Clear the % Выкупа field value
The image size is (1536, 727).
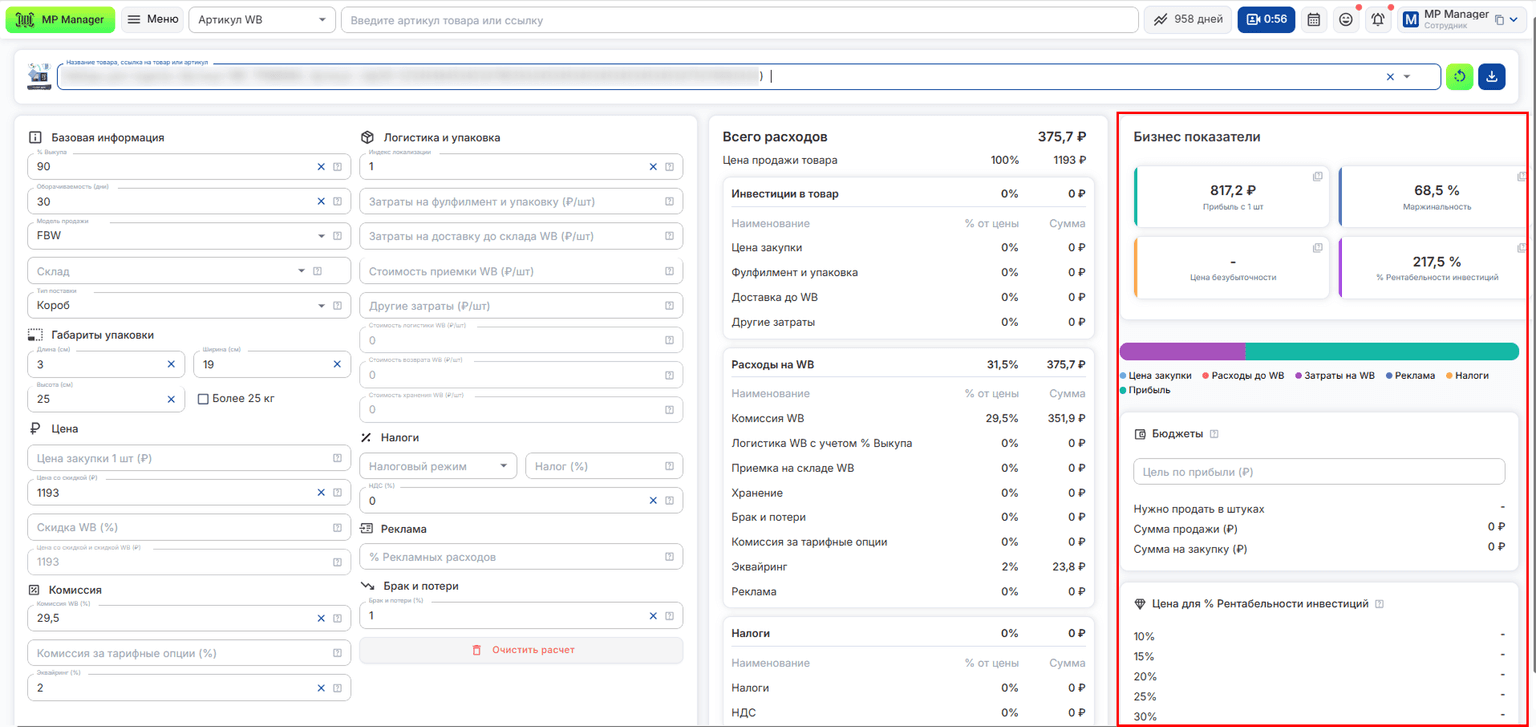(321, 167)
